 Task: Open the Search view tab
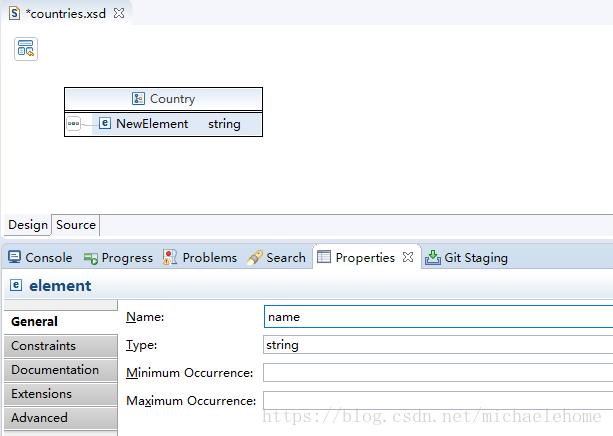coord(276,258)
